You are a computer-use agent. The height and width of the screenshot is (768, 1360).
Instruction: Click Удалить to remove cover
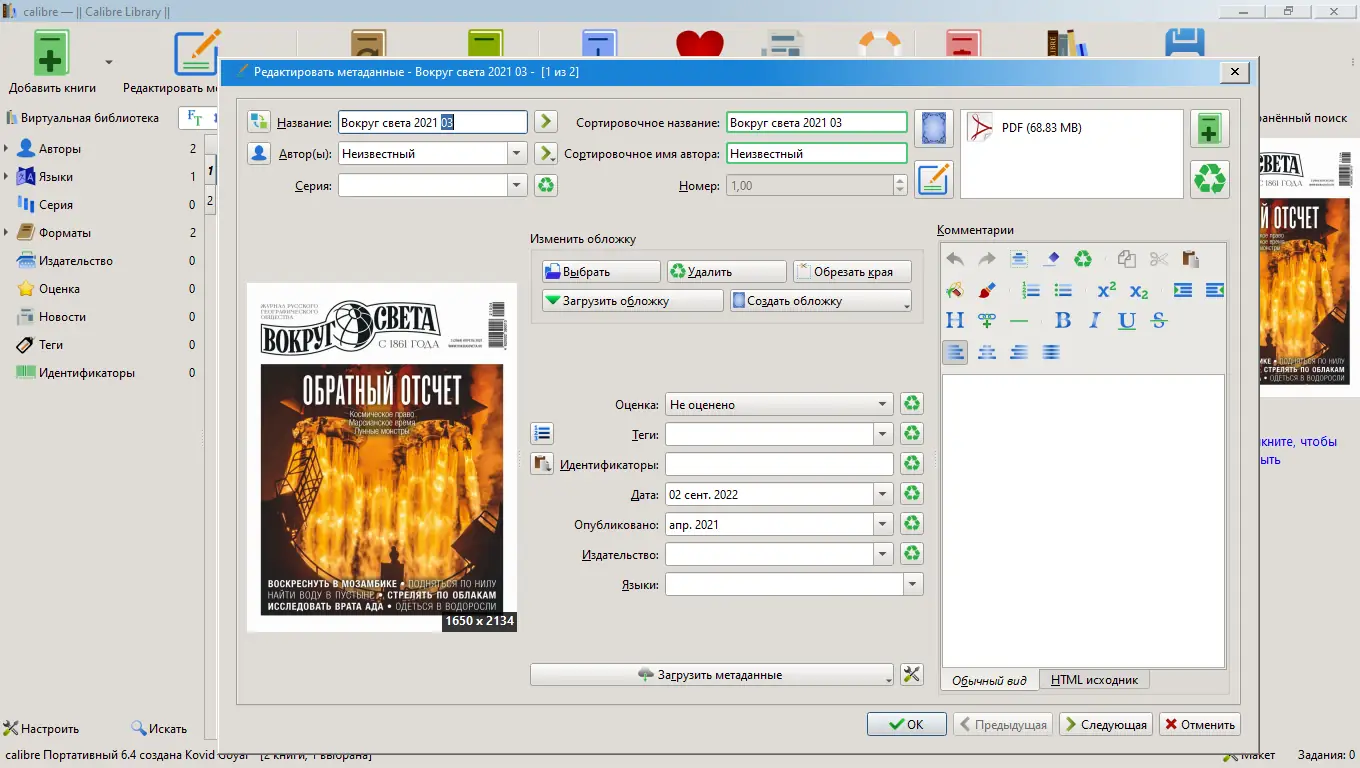click(727, 271)
